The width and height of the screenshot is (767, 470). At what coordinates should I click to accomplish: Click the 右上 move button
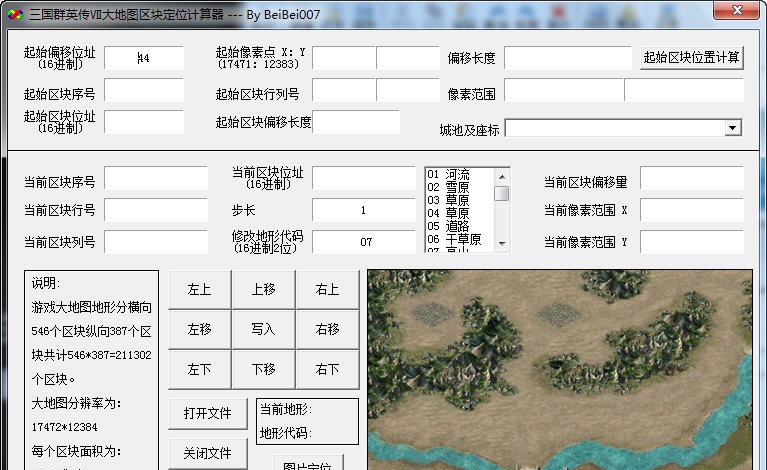click(x=327, y=290)
